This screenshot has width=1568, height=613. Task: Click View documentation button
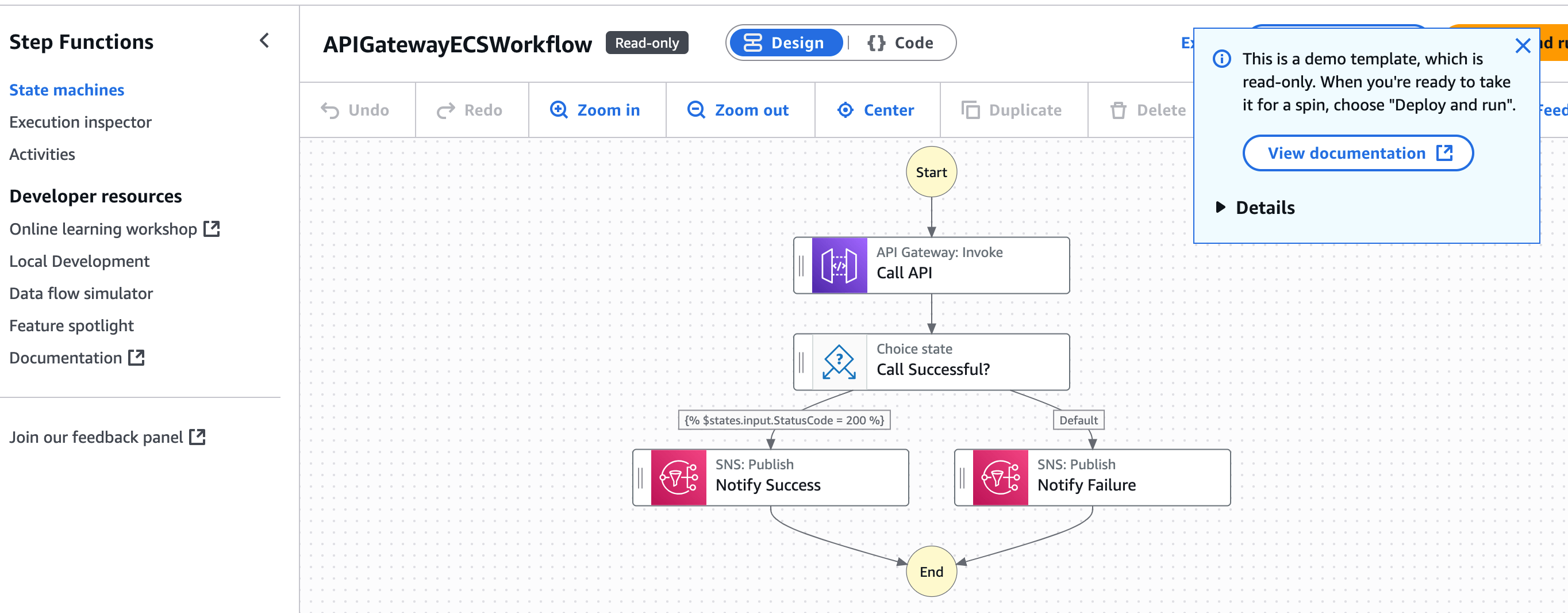[x=1358, y=153]
